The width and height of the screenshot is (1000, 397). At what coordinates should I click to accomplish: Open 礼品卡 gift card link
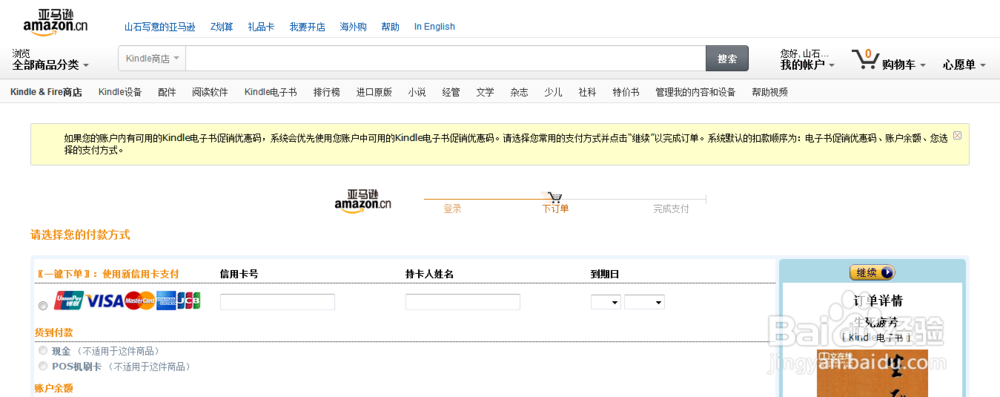click(261, 27)
